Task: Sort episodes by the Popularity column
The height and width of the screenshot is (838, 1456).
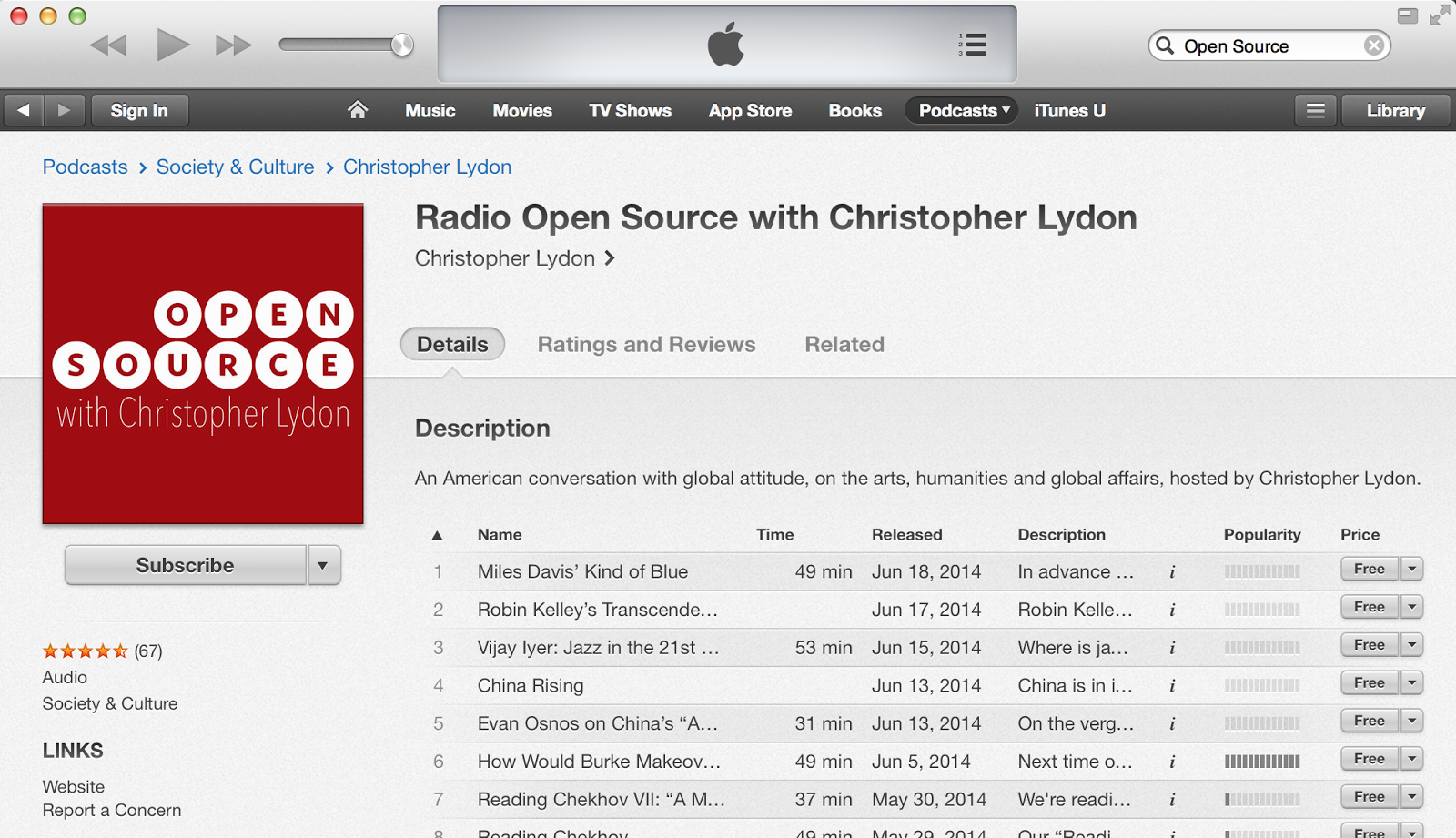Action: [x=1262, y=535]
